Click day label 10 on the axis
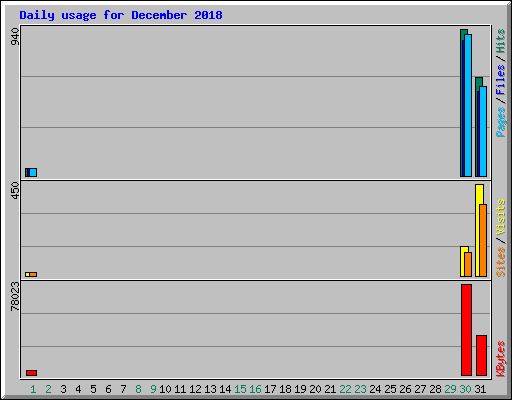 [x=165, y=389]
